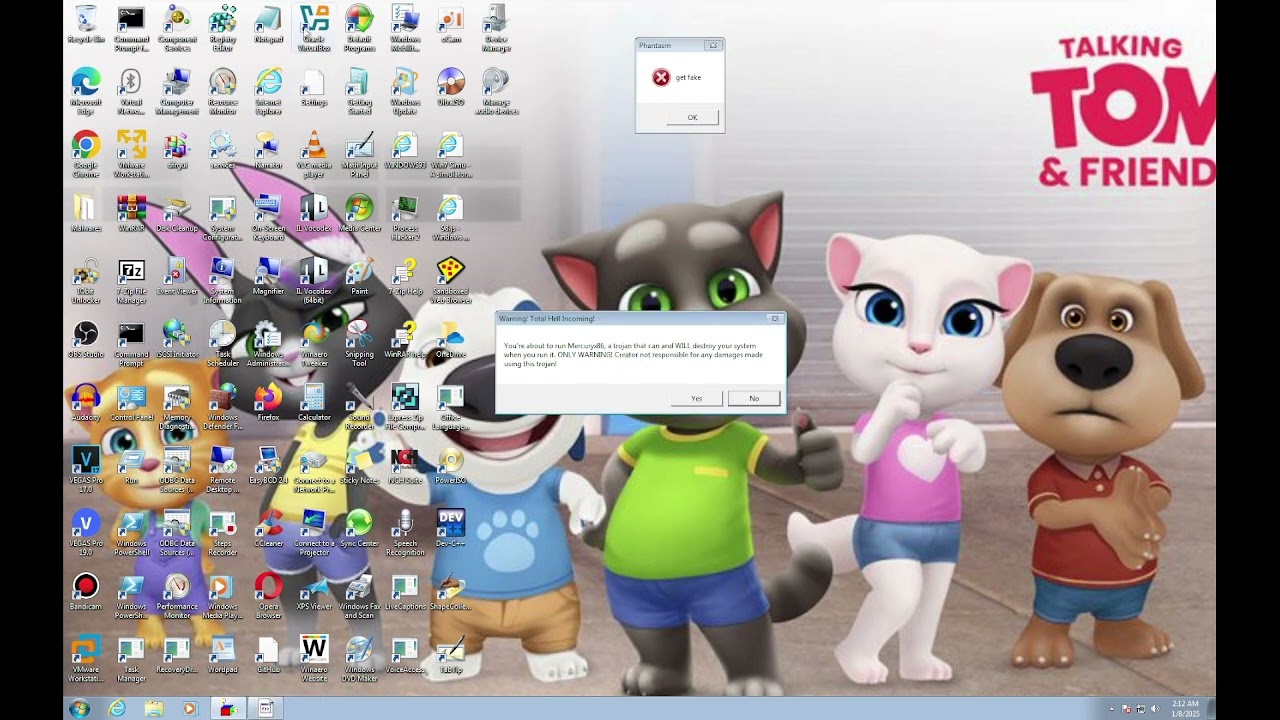Screen dimensions: 1280x720
Task: Select the WinRAR desktop shortcut
Action: coord(131,213)
